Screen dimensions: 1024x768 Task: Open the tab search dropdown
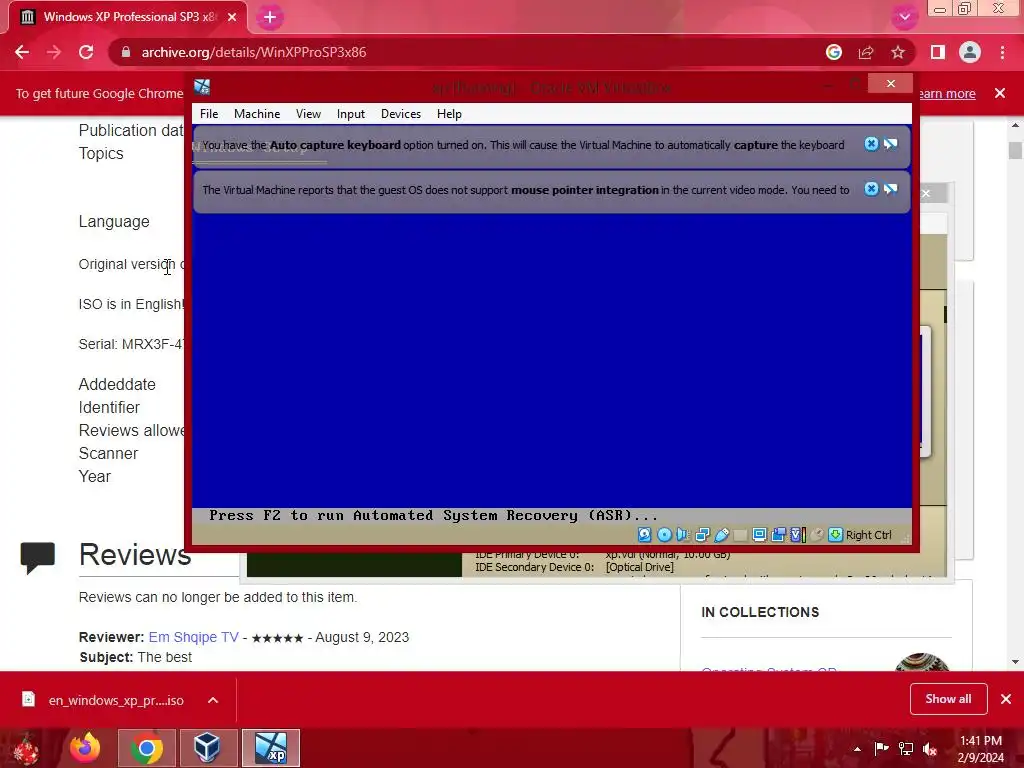coord(904,17)
